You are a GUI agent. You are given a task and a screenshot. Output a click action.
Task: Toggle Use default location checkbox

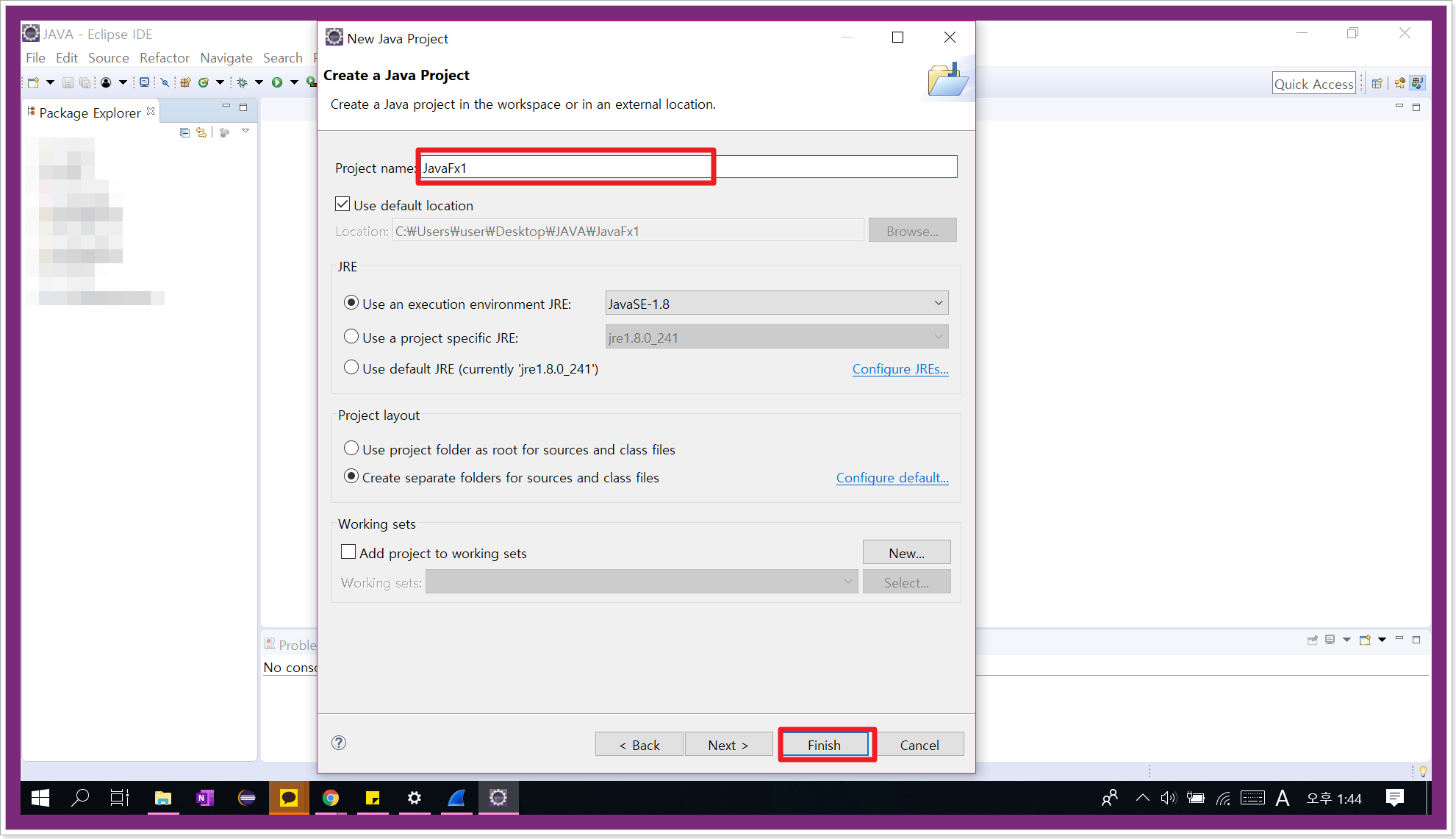coord(343,204)
